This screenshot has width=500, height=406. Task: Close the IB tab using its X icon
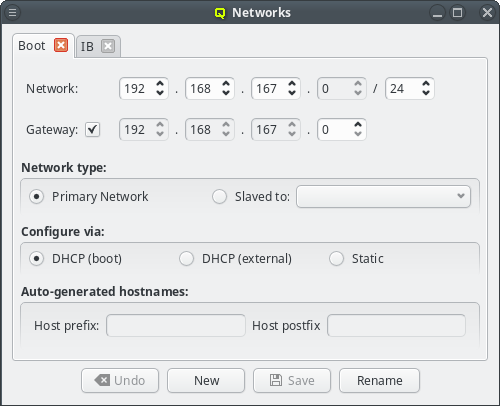tap(108, 46)
